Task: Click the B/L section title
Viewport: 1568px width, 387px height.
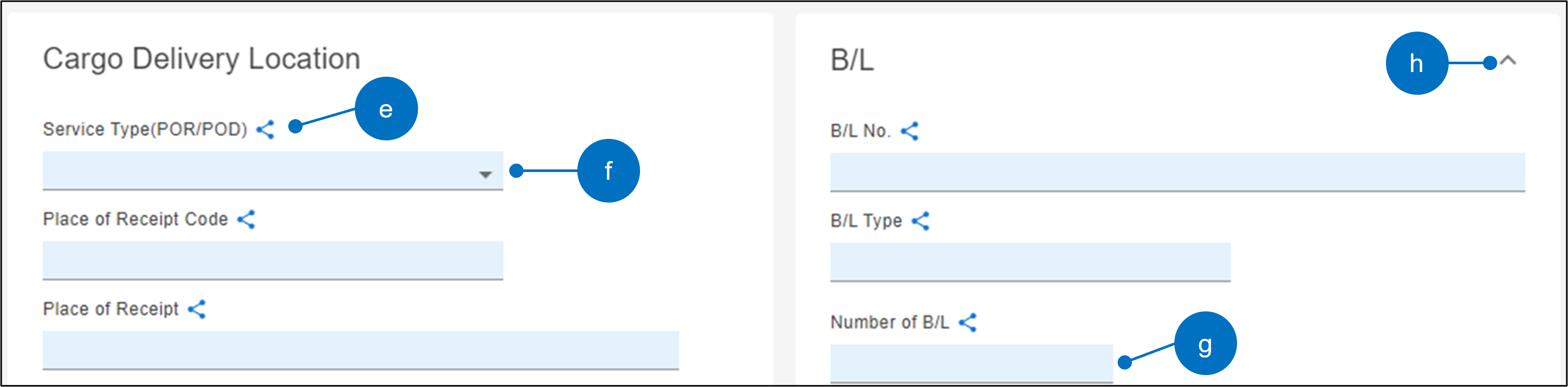Action: pyautogui.click(x=852, y=61)
